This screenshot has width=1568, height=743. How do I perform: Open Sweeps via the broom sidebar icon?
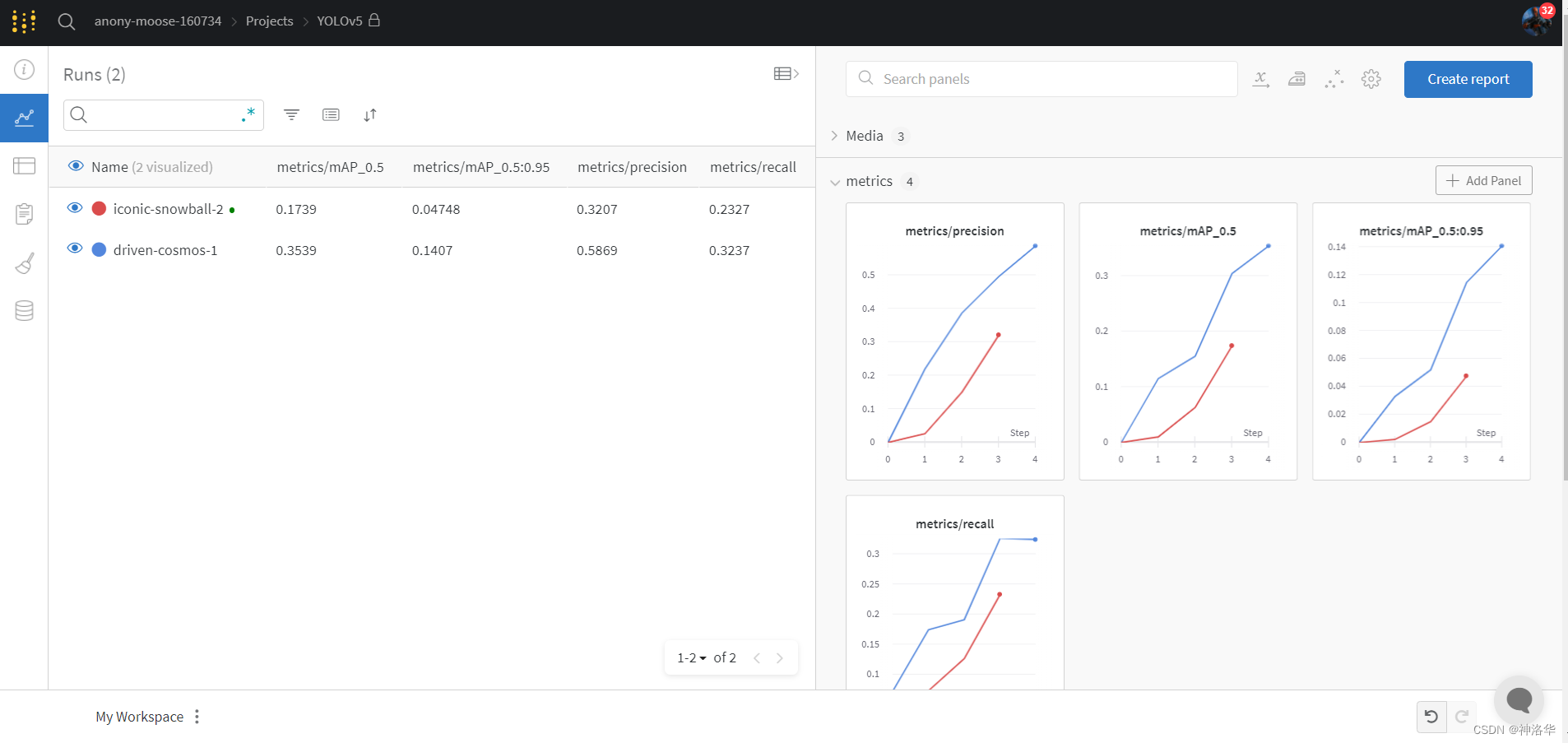pos(24,262)
